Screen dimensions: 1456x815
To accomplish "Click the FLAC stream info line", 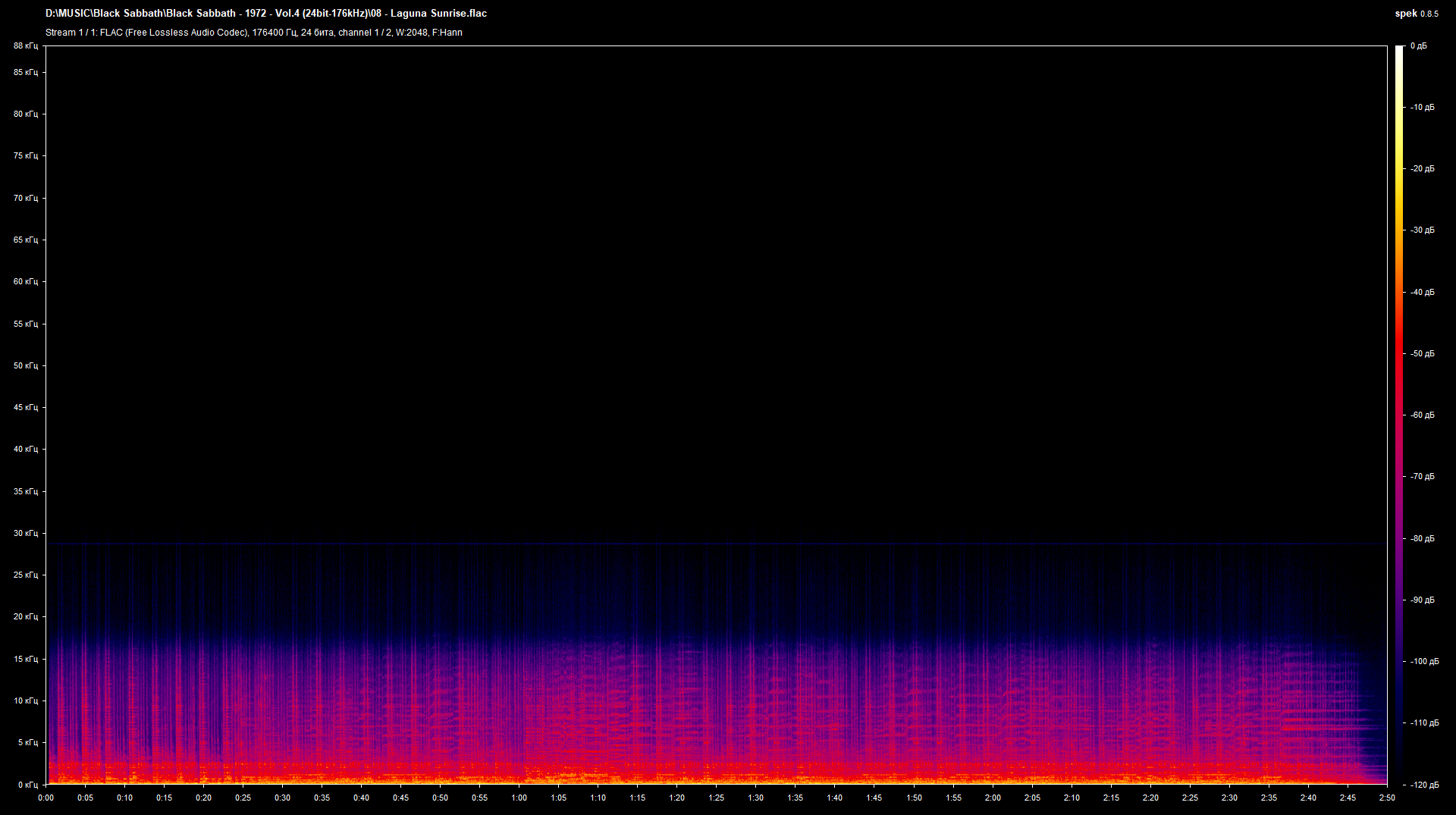I will [x=254, y=33].
